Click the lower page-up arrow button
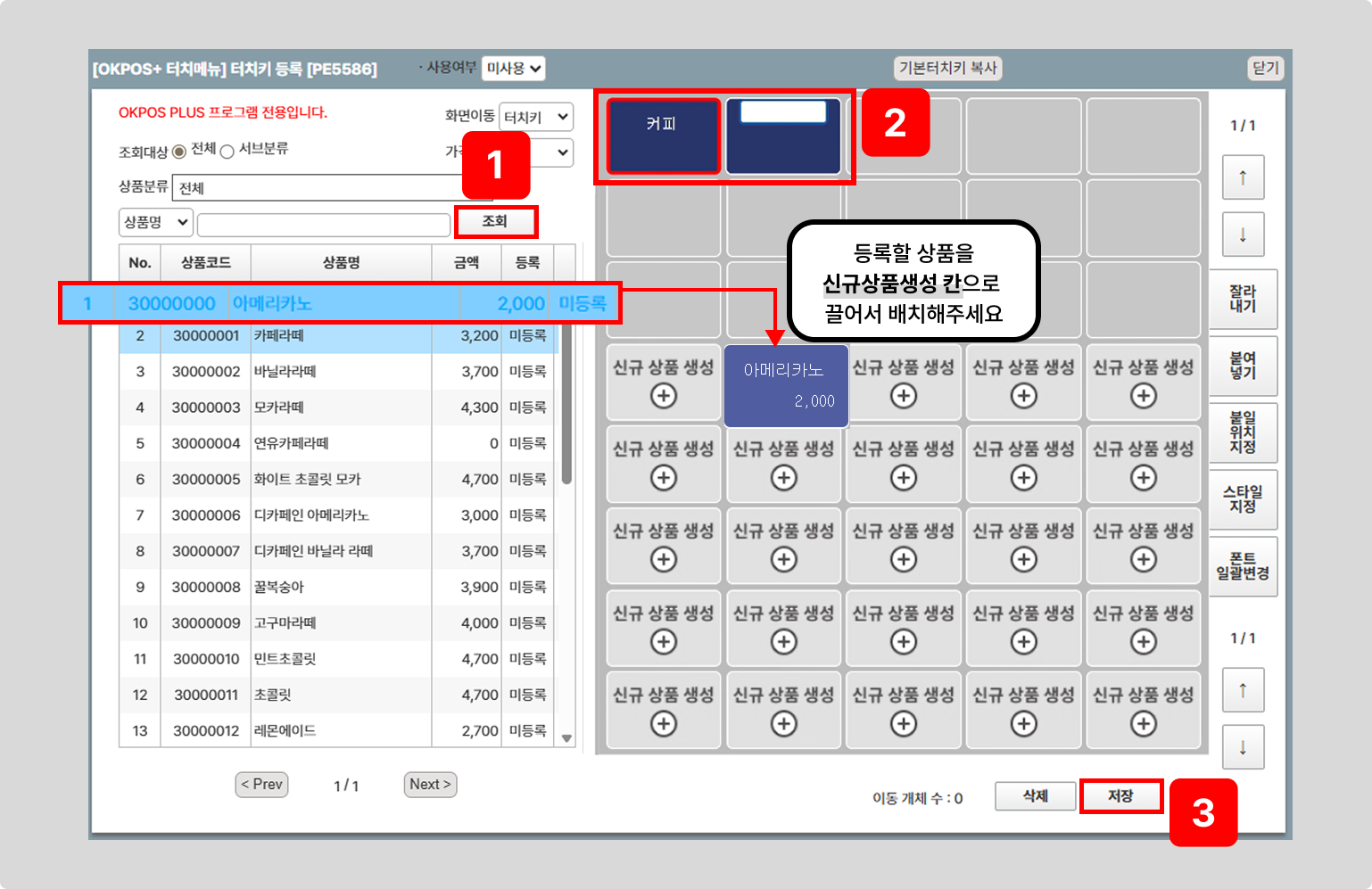Image resolution: width=1372 pixels, height=889 pixels. [x=1243, y=690]
